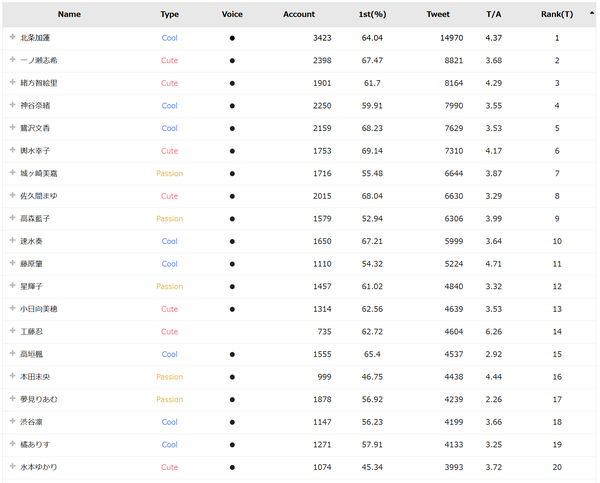This screenshot has height=483, width=600.
Task: Expand the 城ヶ崎美嘉 row details
Action: pos(12,173)
